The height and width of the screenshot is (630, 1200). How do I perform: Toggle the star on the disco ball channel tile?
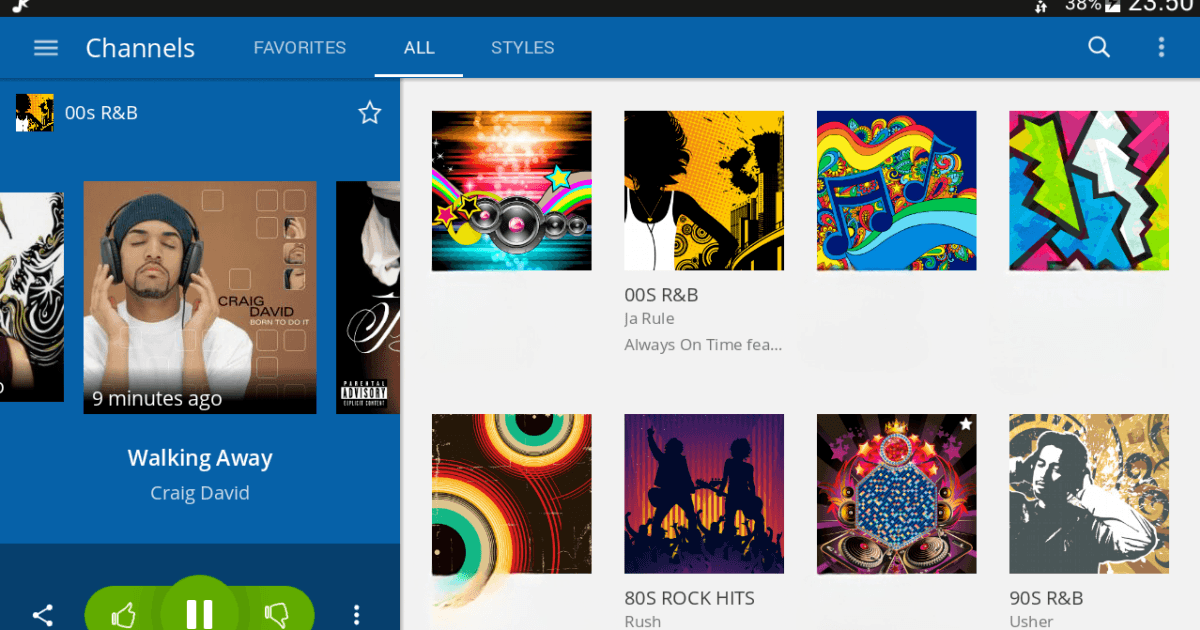point(964,424)
